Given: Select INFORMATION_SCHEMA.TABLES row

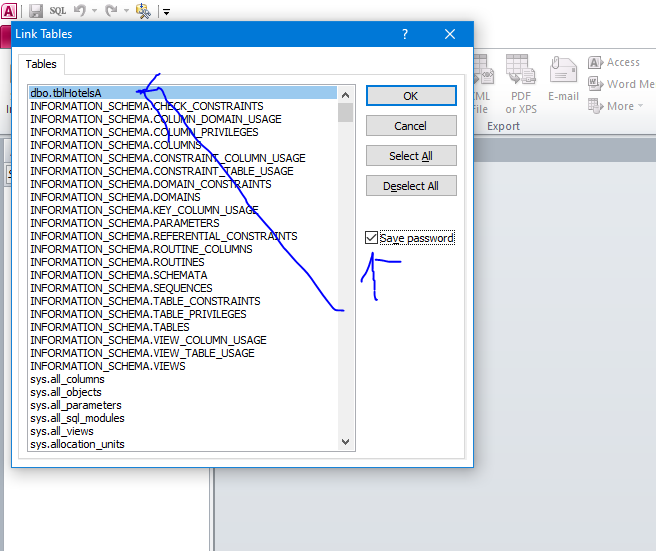Looking at the screenshot, I should (x=183, y=327).
